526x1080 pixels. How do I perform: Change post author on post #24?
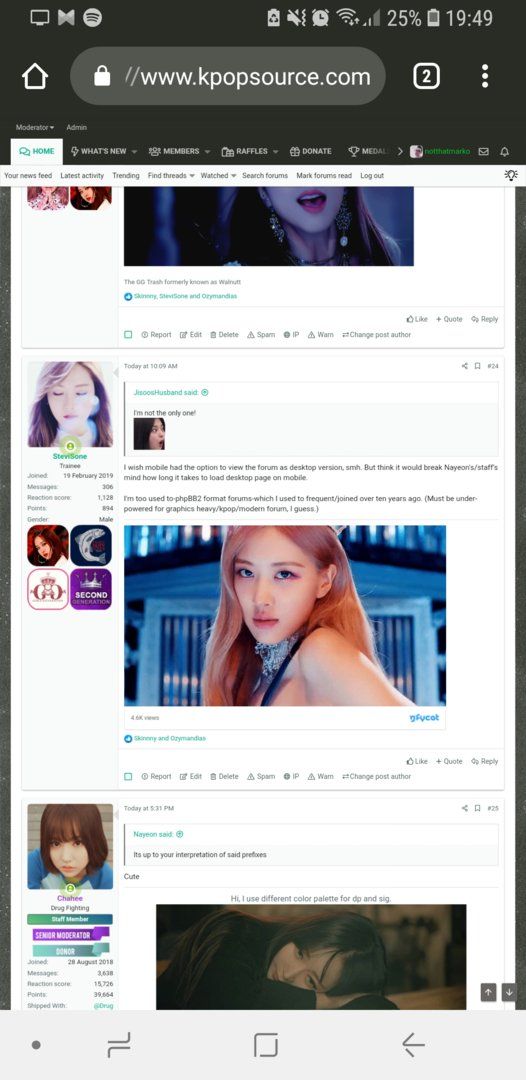tap(377, 776)
